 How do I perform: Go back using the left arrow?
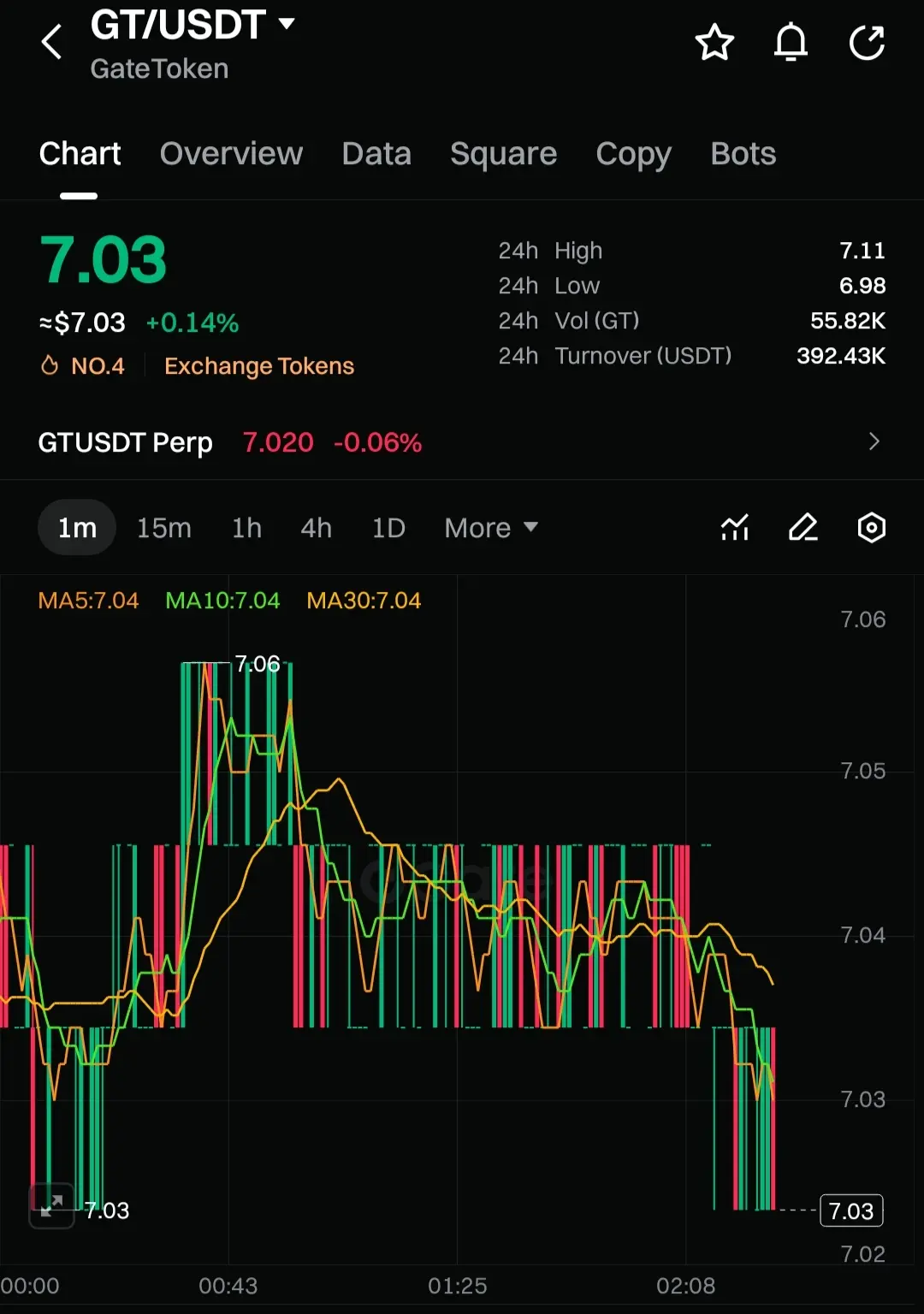(52, 42)
